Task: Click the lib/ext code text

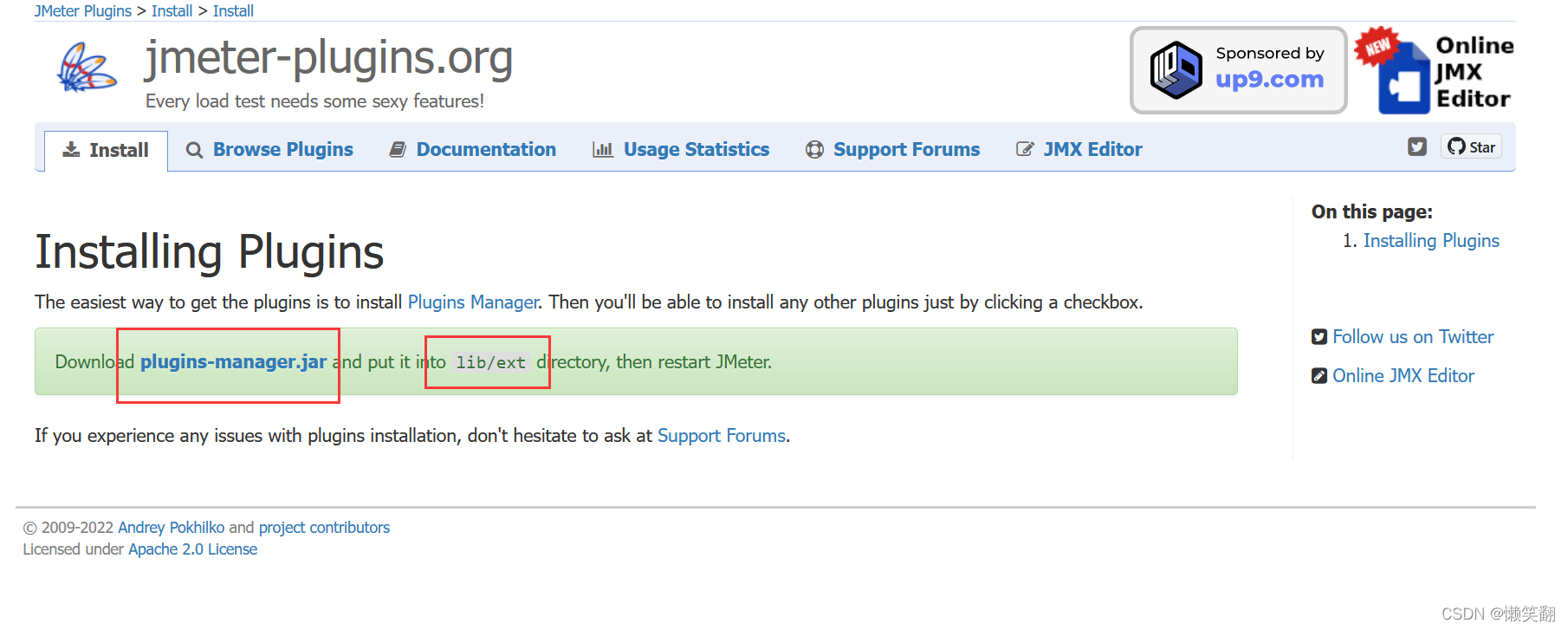Action: [491, 362]
